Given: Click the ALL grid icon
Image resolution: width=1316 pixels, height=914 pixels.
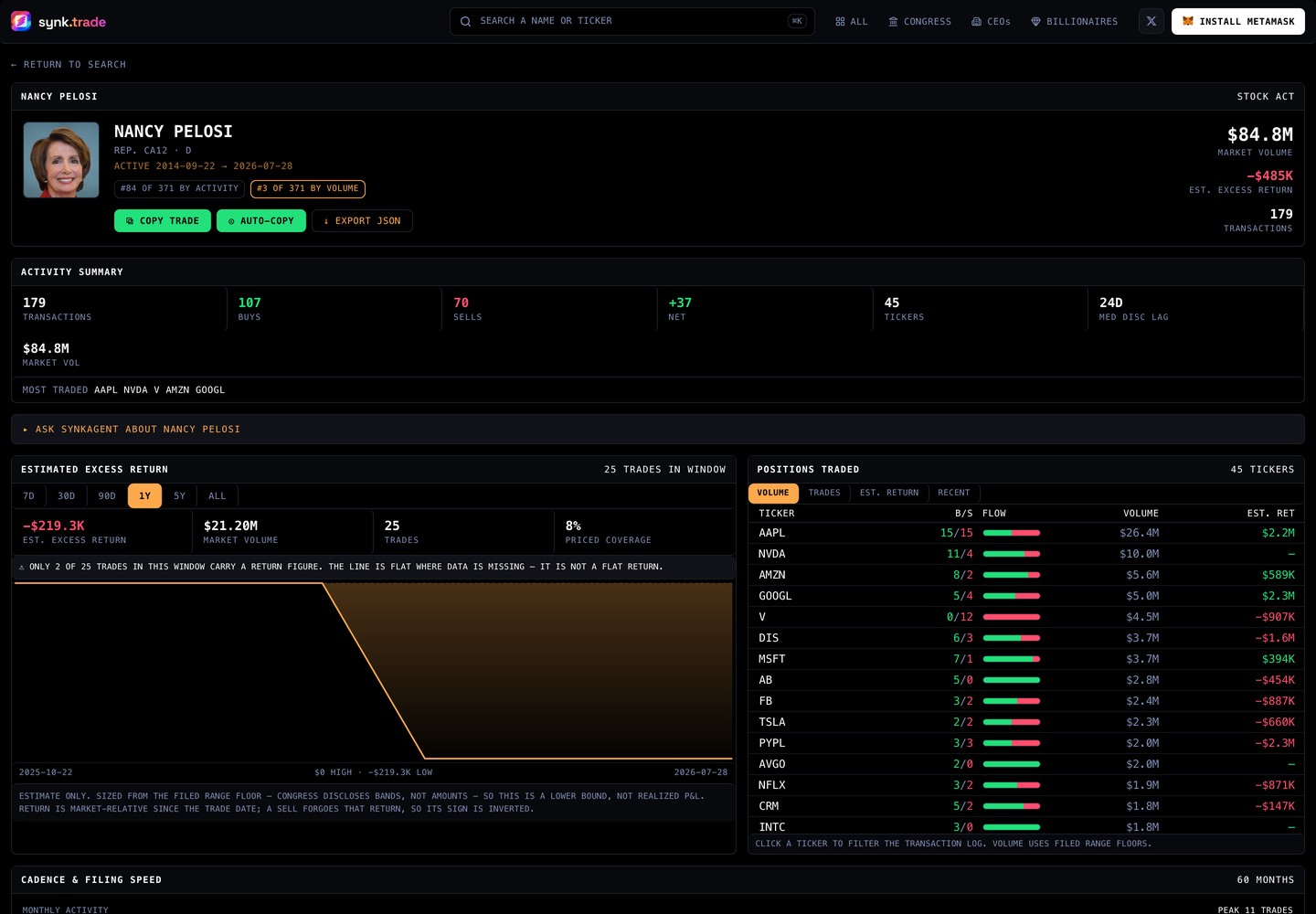Looking at the screenshot, I should [840, 22].
